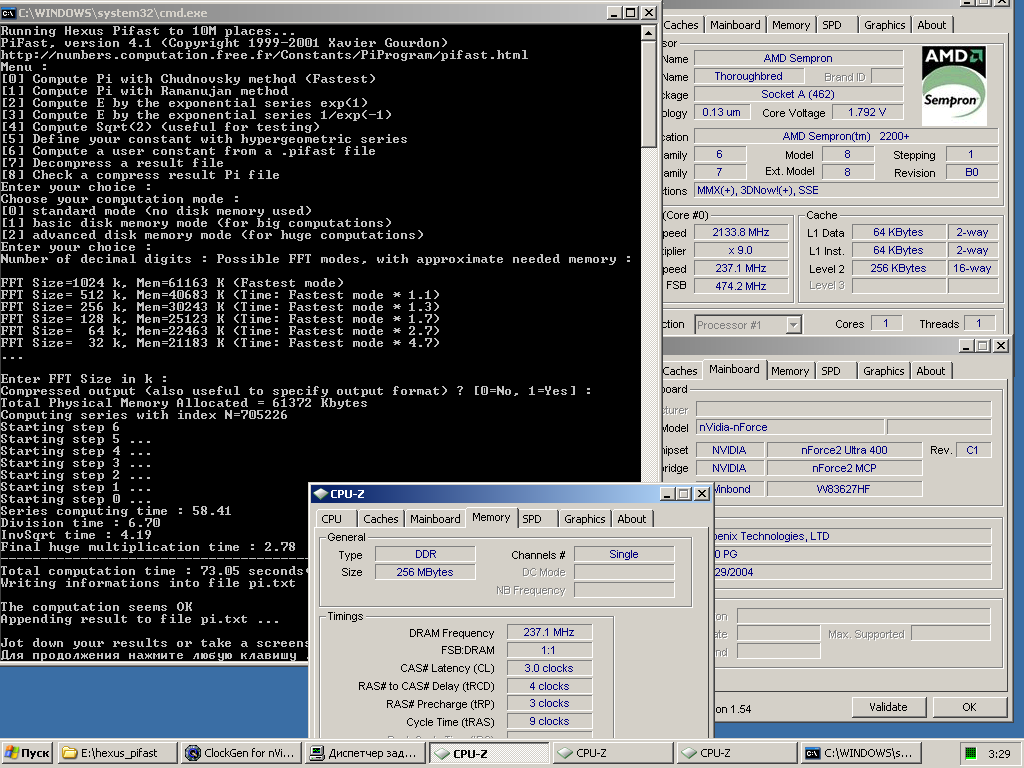
Task: Click cmd window scrollbar up arrow
Action: click(648, 33)
